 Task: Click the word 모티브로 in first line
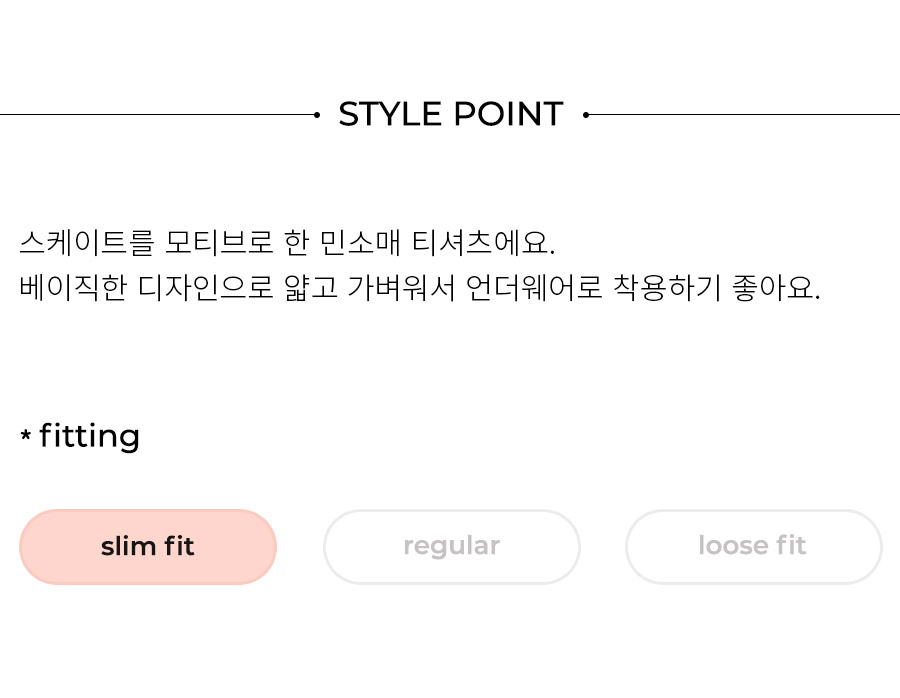point(219,242)
